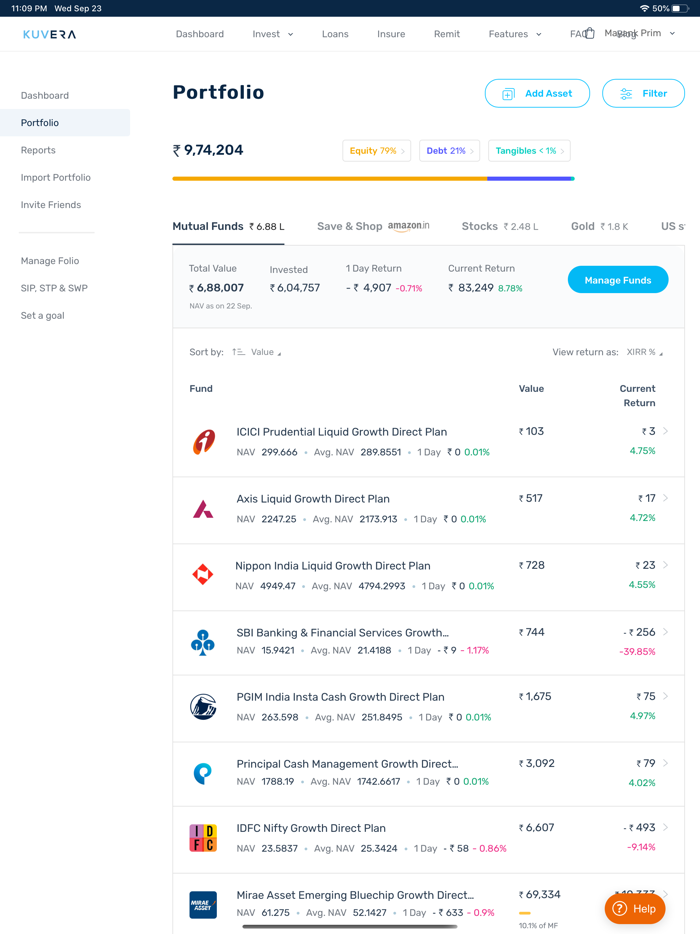Open Insure in the top navigation
The height and width of the screenshot is (934, 700).
[x=391, y=34]
